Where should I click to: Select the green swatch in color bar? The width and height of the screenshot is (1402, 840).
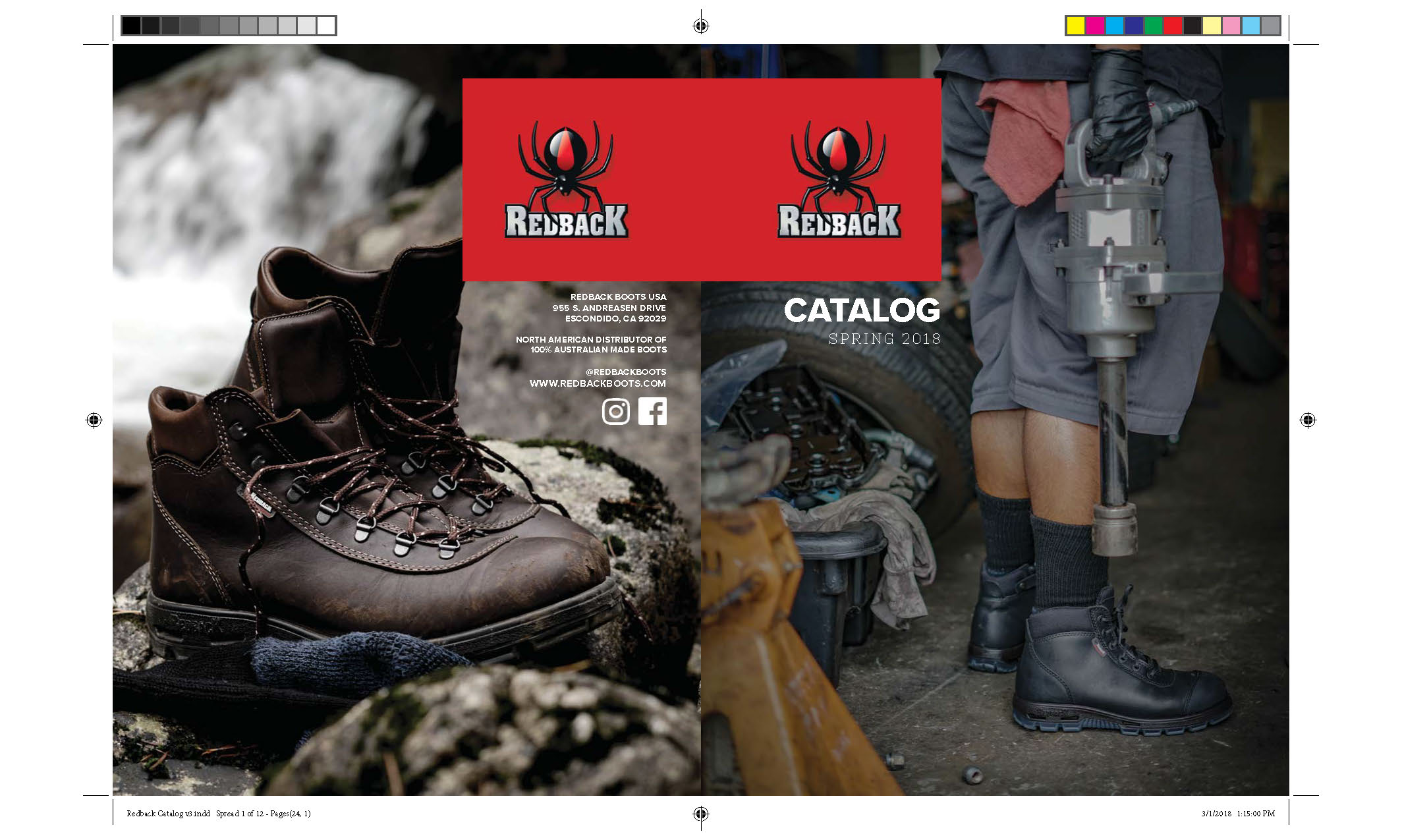click(x=1154, y=26)
